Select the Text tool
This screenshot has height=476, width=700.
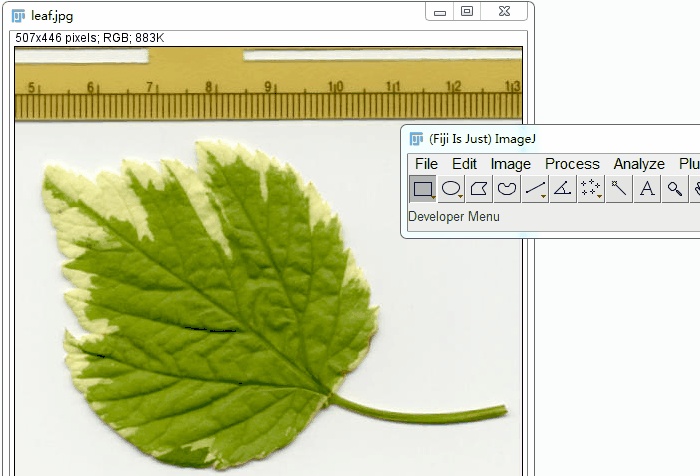(647, 189)
